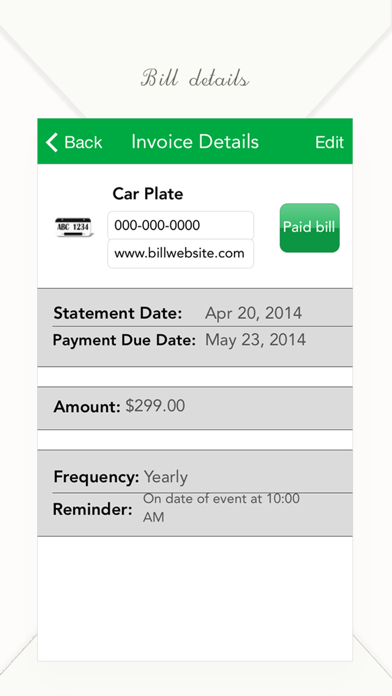Select the phone number field 000-000-0000
The height and width of the screenshot is (696, 392).
coord(181,225)
